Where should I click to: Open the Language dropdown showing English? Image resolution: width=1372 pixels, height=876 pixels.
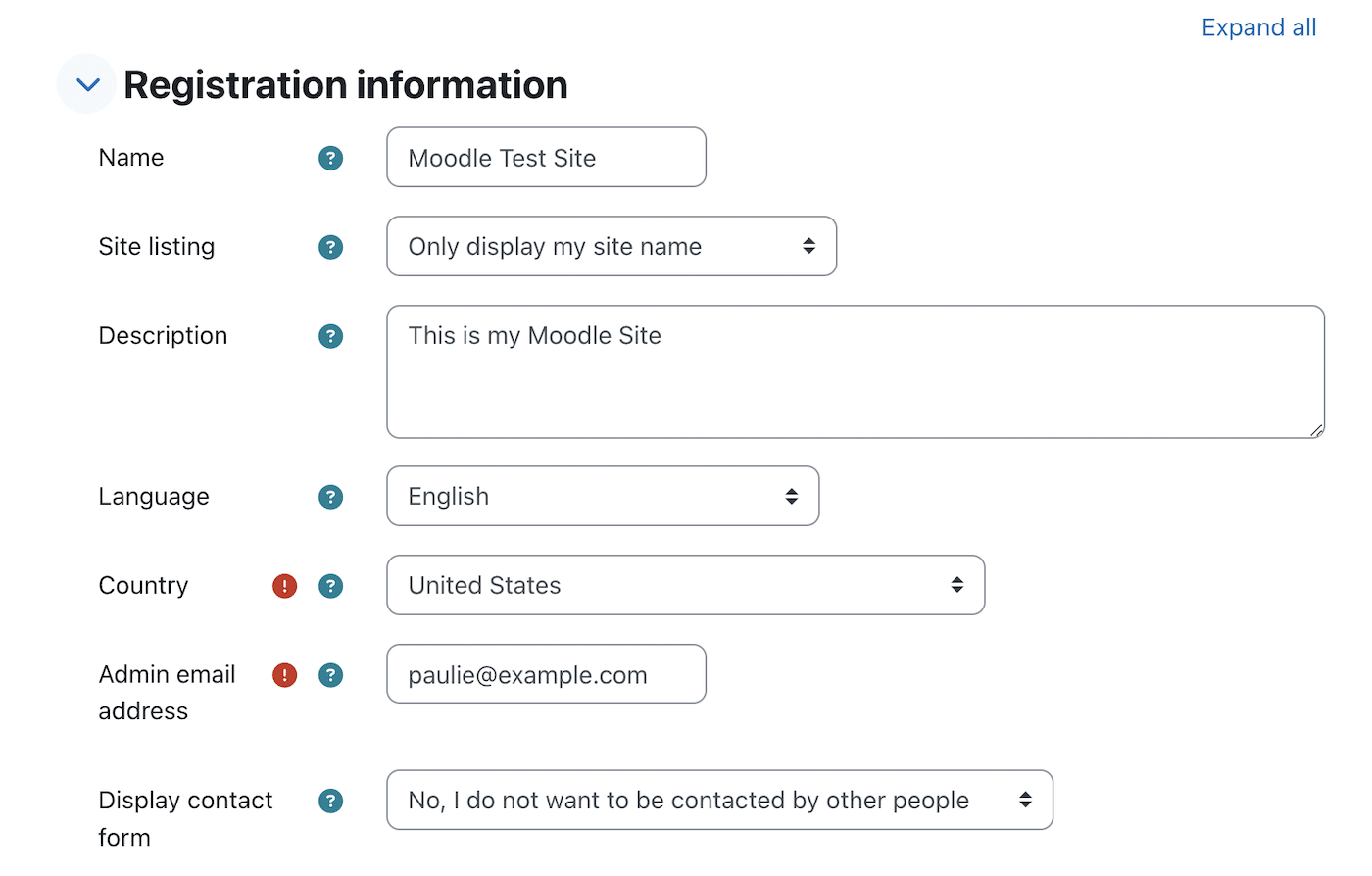(x=602, y=496)
